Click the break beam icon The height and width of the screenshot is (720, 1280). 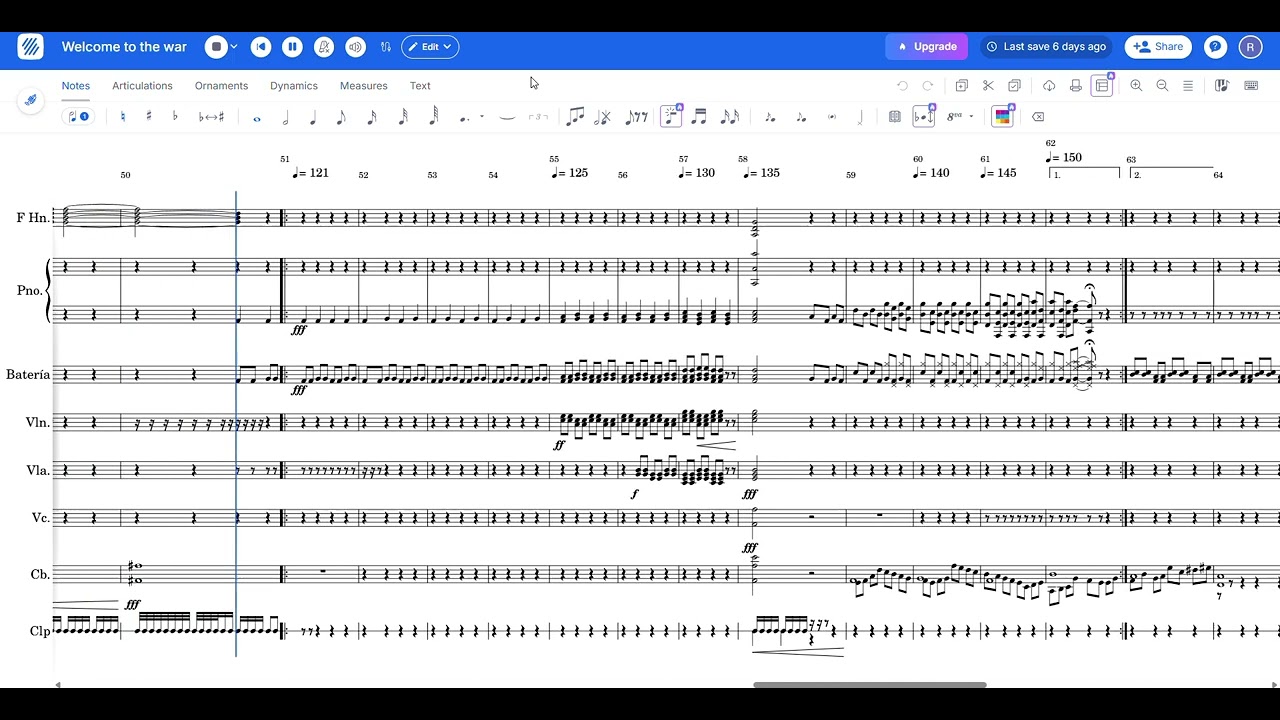[x=603, y=117]
